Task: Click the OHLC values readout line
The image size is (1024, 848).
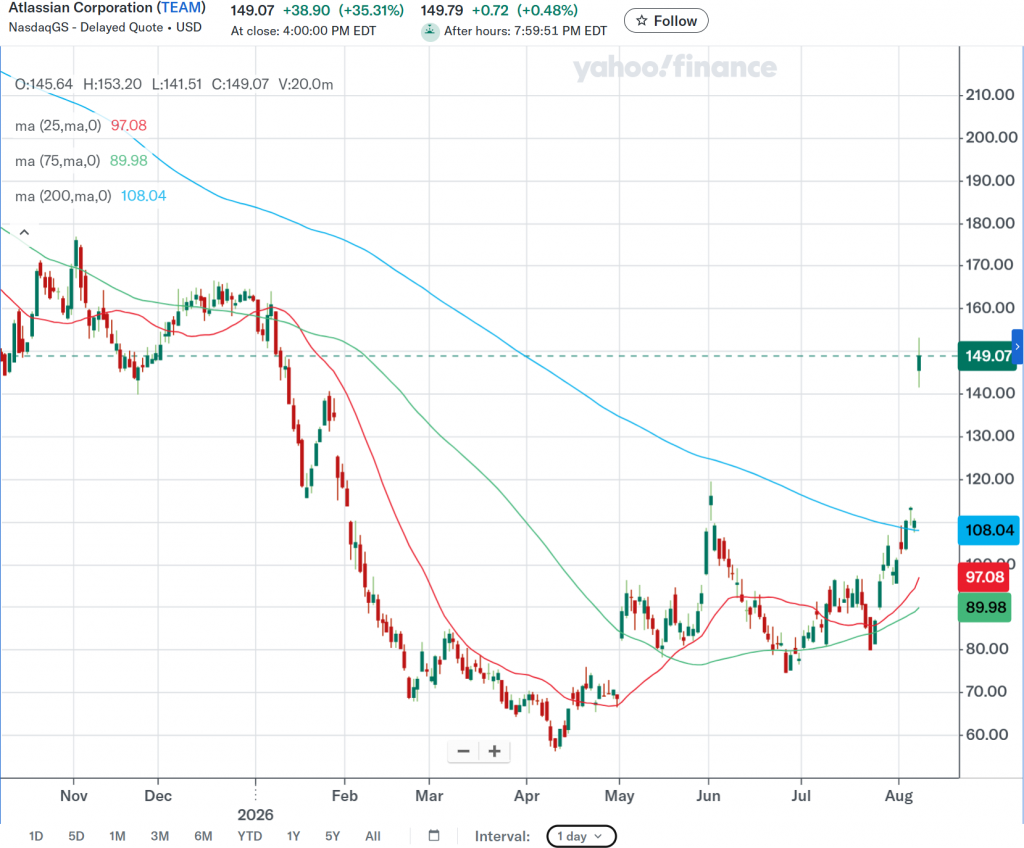Action: (x=174, y=84)
